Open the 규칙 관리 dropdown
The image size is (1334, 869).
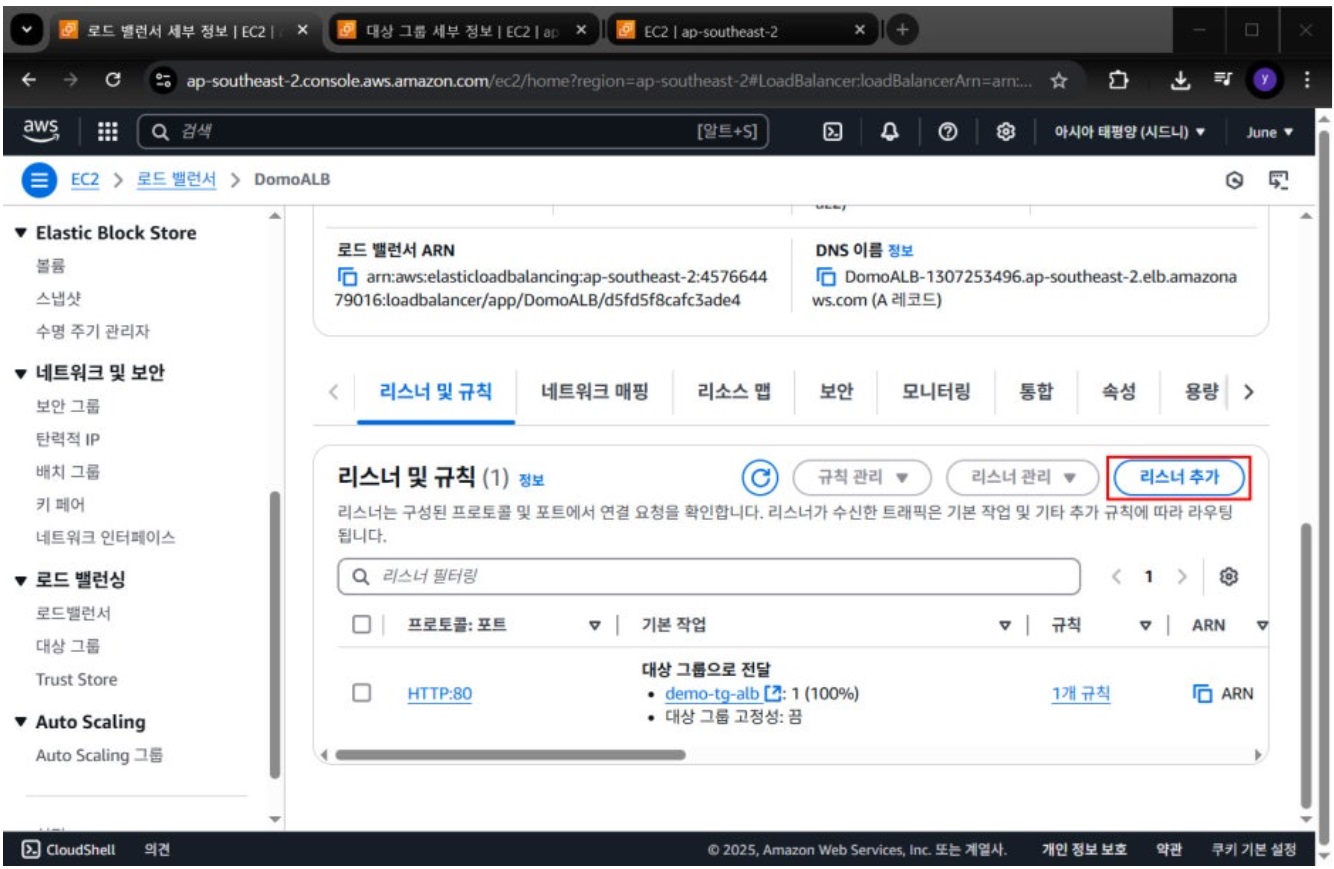click(x=862, y=477)
